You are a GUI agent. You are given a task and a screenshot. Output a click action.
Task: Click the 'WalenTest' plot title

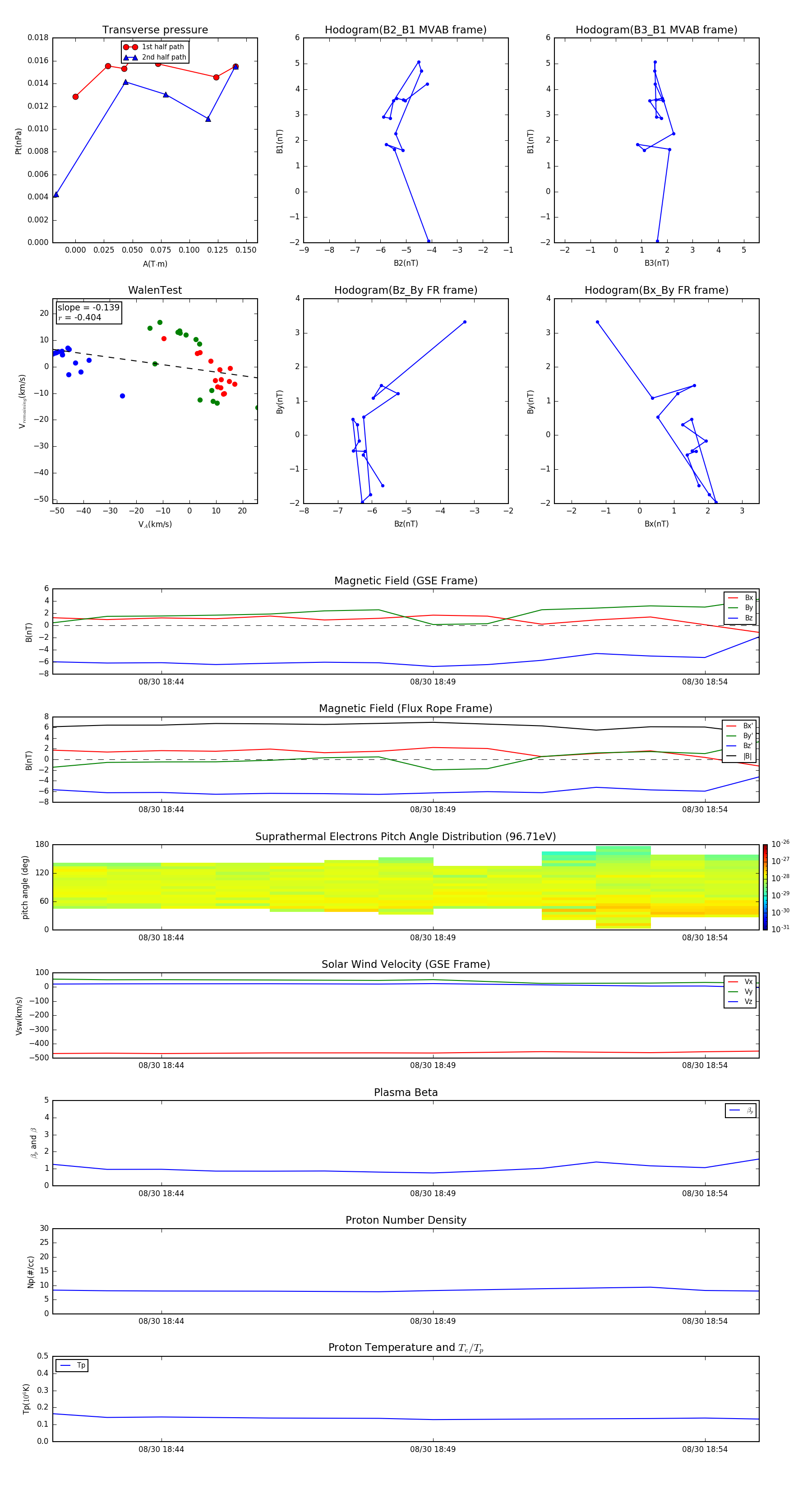(155, 290)
